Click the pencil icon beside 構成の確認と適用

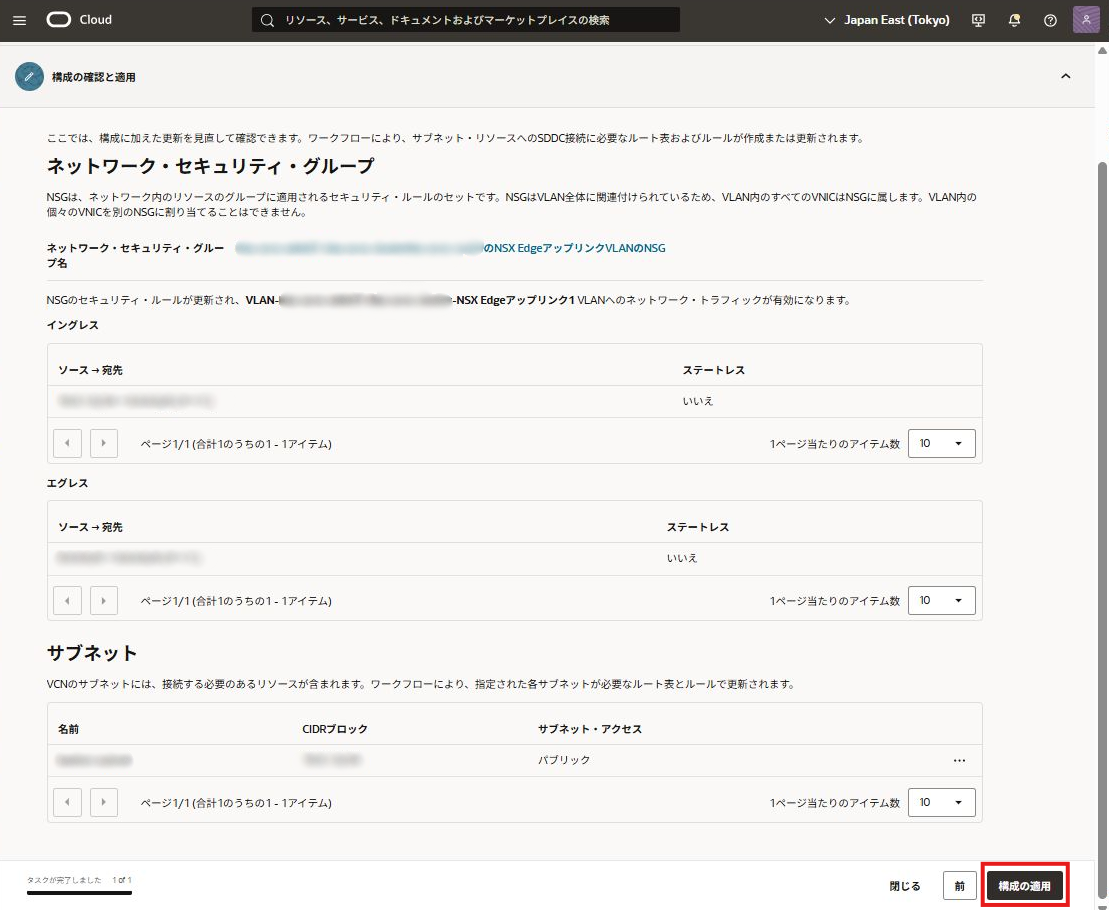(x=29, y=77)
